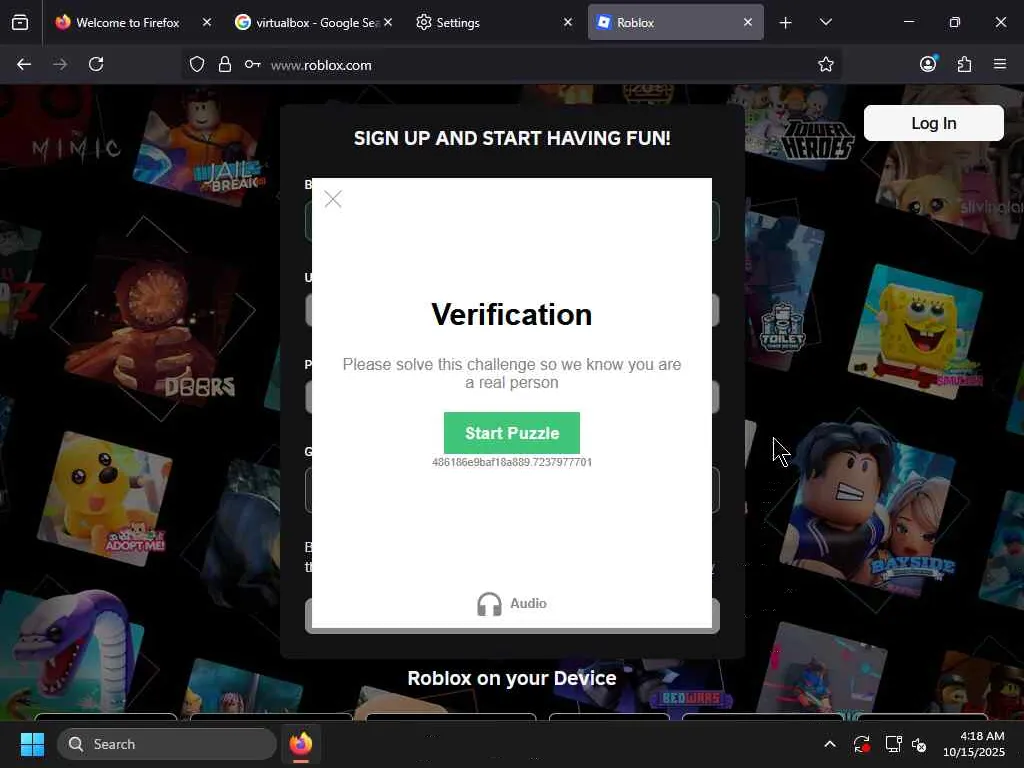
Task: Open the list all tabs dropdown
Action: pos(825,23)
